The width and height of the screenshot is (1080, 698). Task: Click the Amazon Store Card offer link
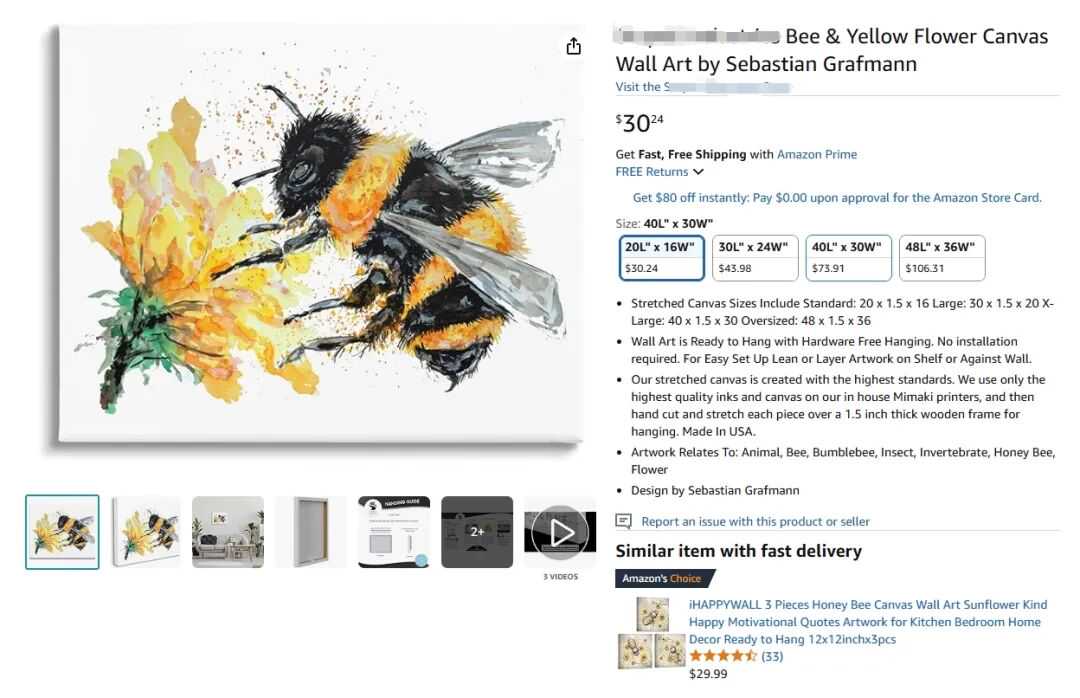(x=837, y=198)
